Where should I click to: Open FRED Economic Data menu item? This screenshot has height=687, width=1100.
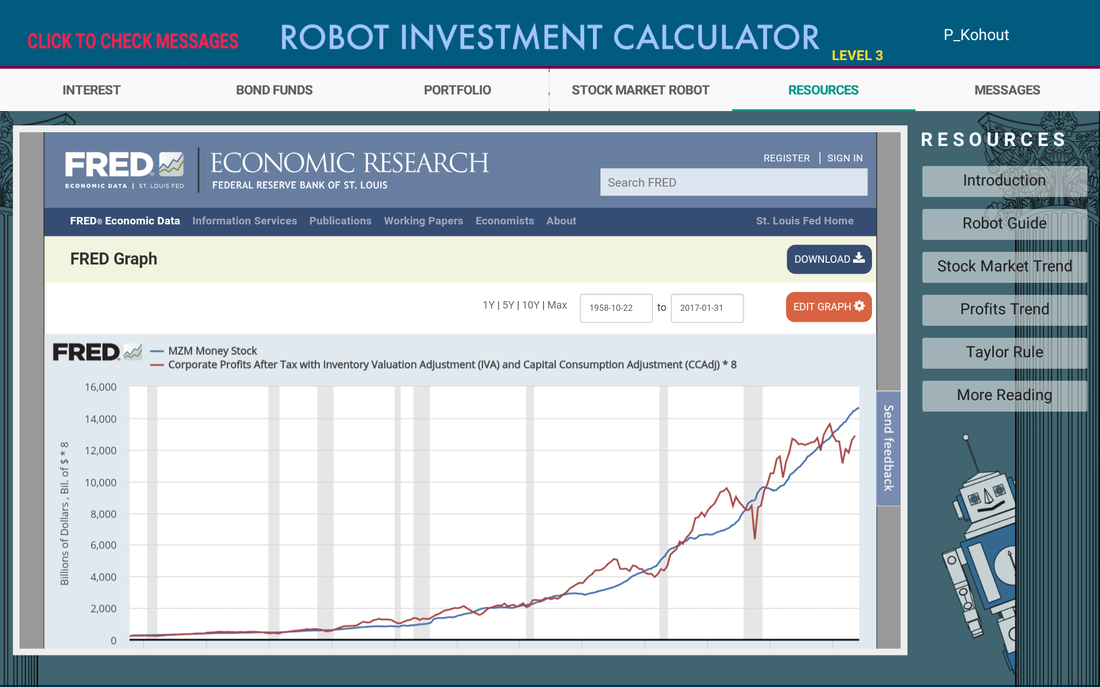coord(125,220)
